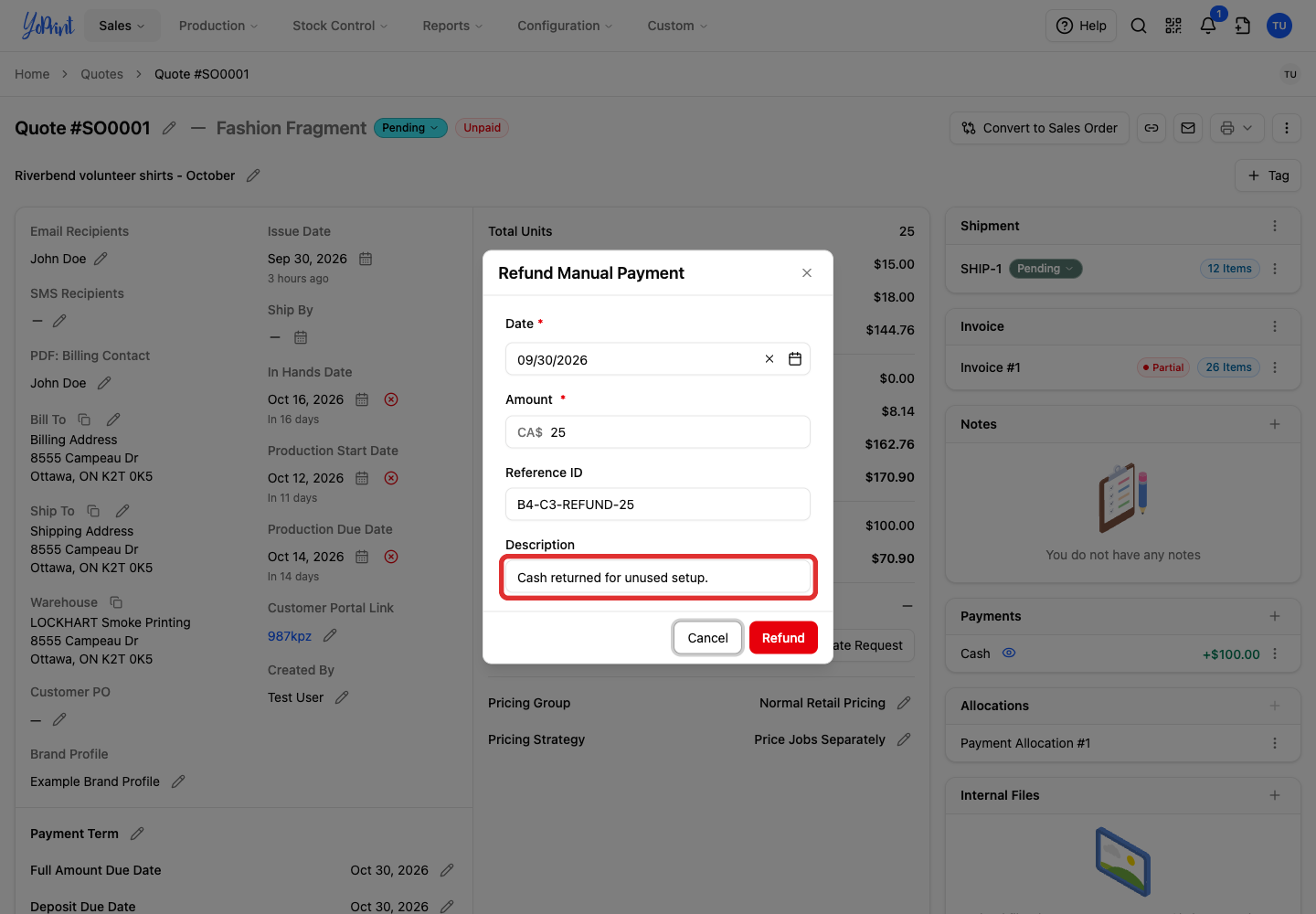Close the Refund Manual Payment dialog
Viewport: 1316px width, 914px height.
coord(807,273)
